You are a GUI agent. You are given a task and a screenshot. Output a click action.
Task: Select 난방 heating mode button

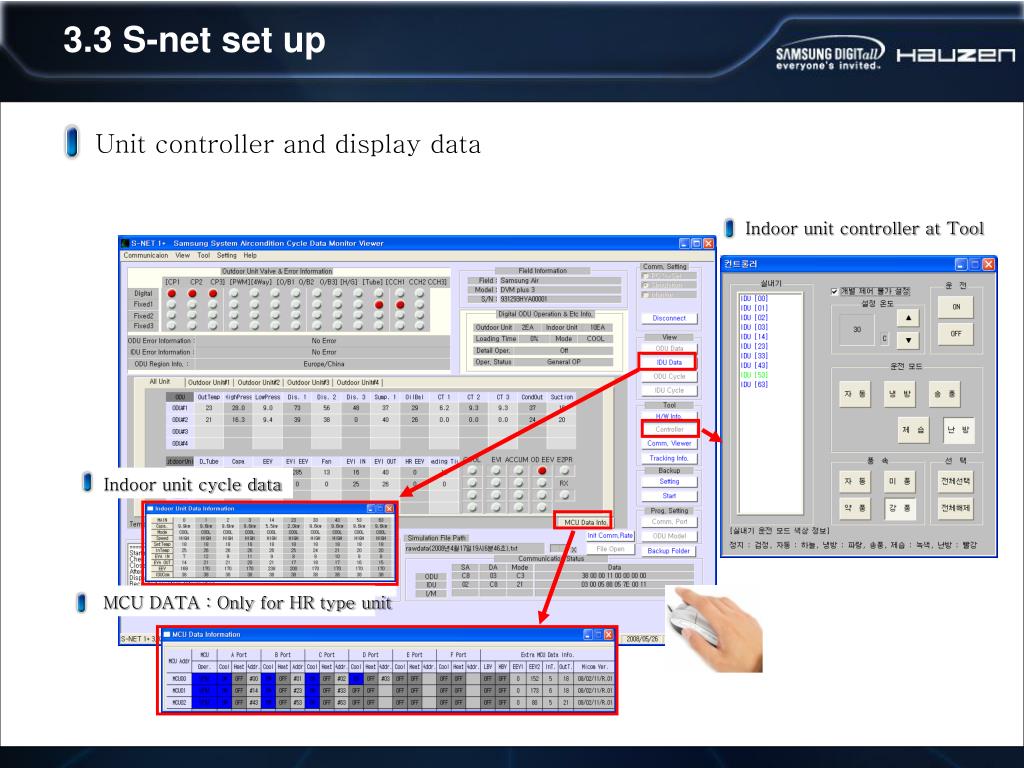tap(958, 430)
